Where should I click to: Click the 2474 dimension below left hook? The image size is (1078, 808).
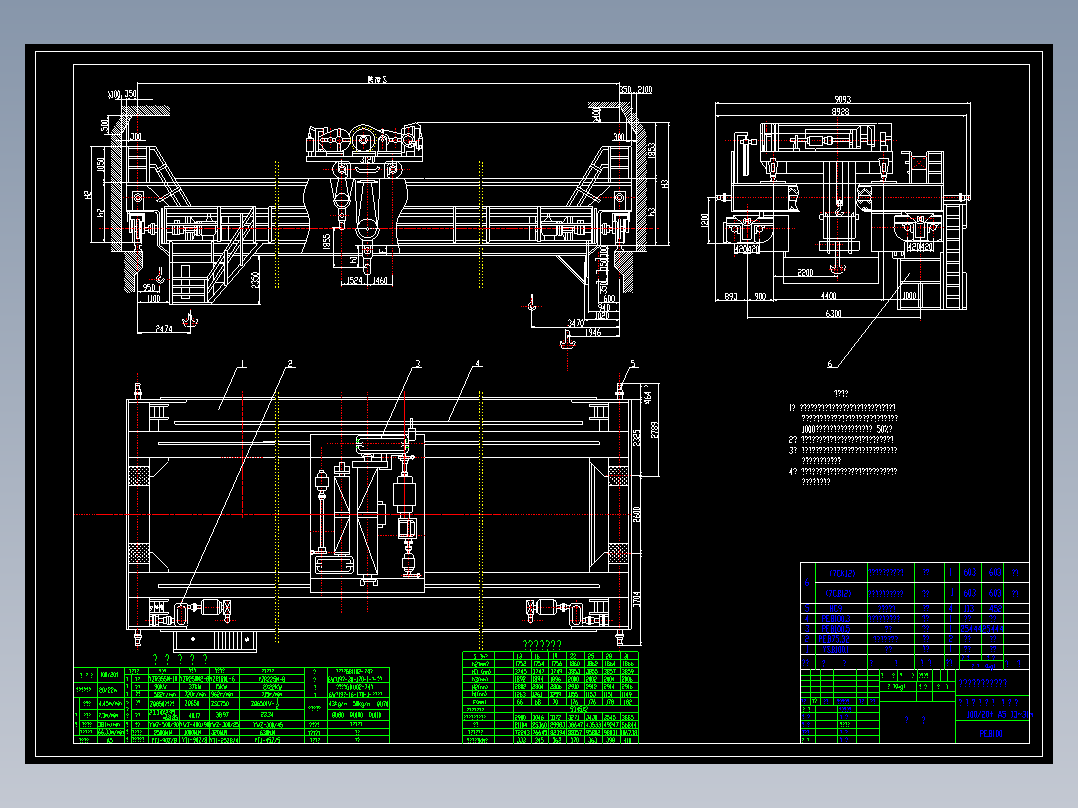point(164,329)
